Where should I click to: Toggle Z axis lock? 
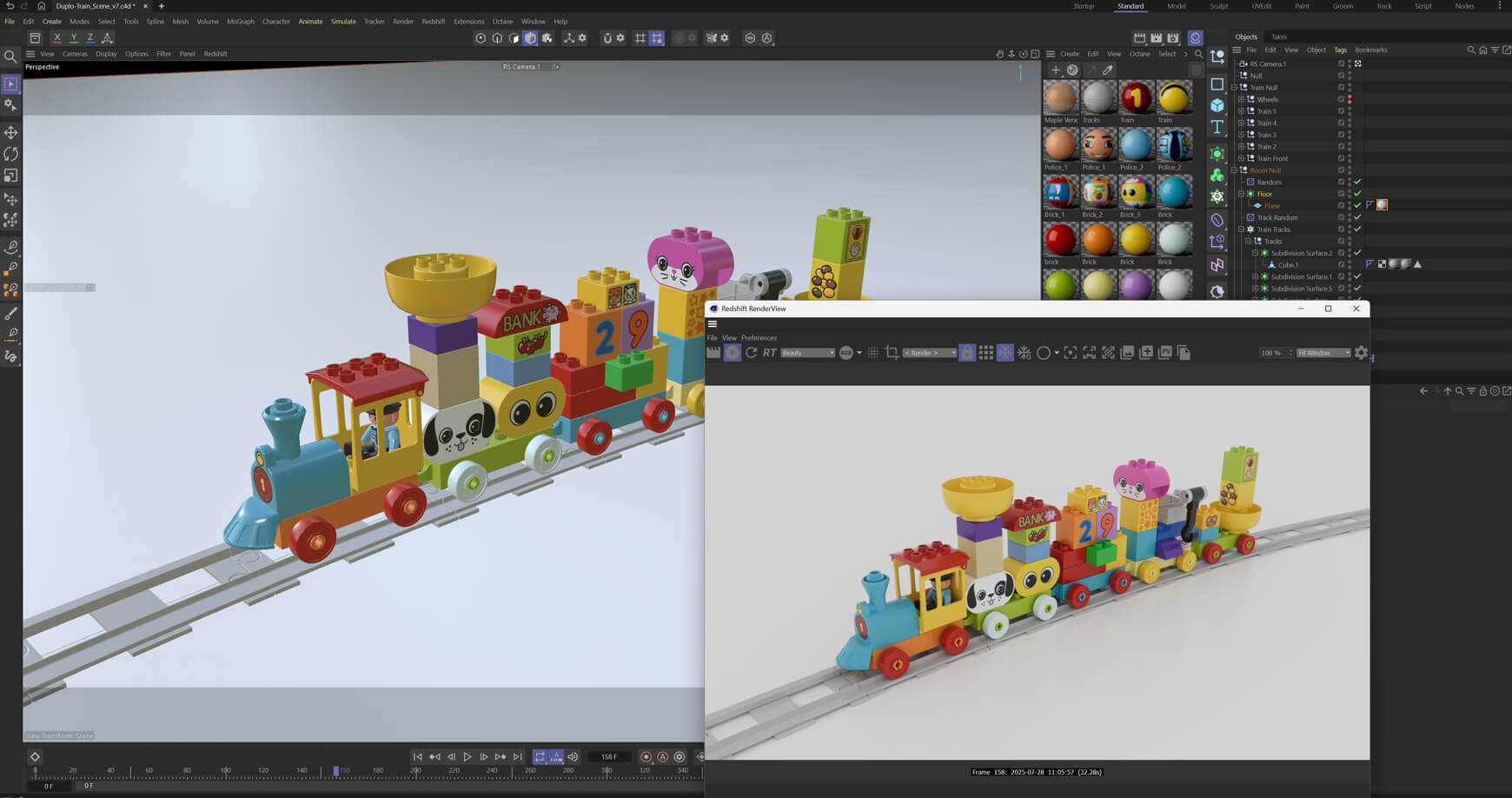(x=90, y=38)
